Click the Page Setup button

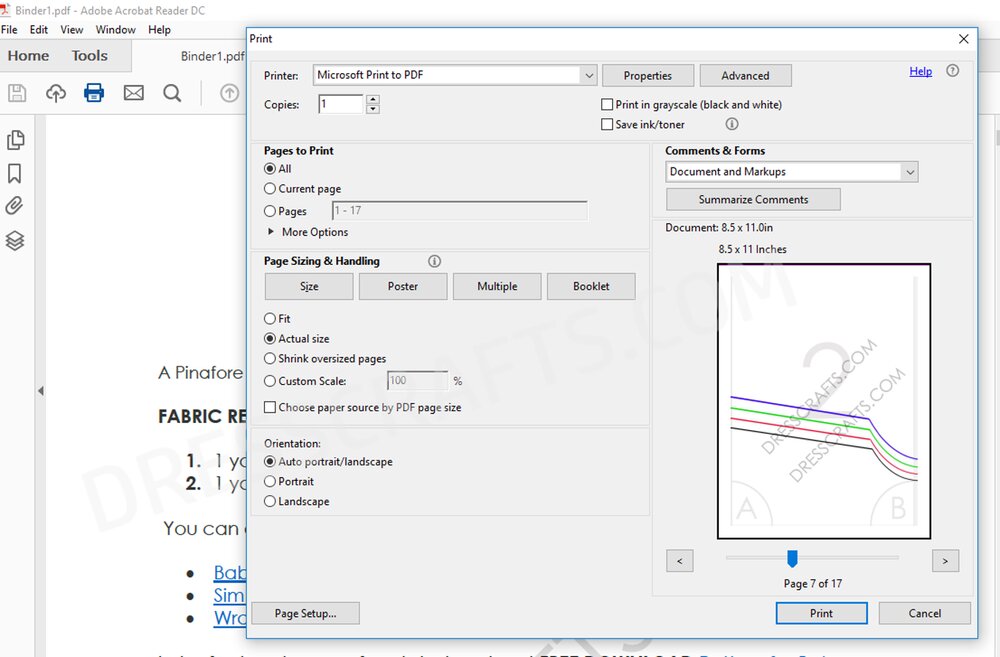[305, 613]
